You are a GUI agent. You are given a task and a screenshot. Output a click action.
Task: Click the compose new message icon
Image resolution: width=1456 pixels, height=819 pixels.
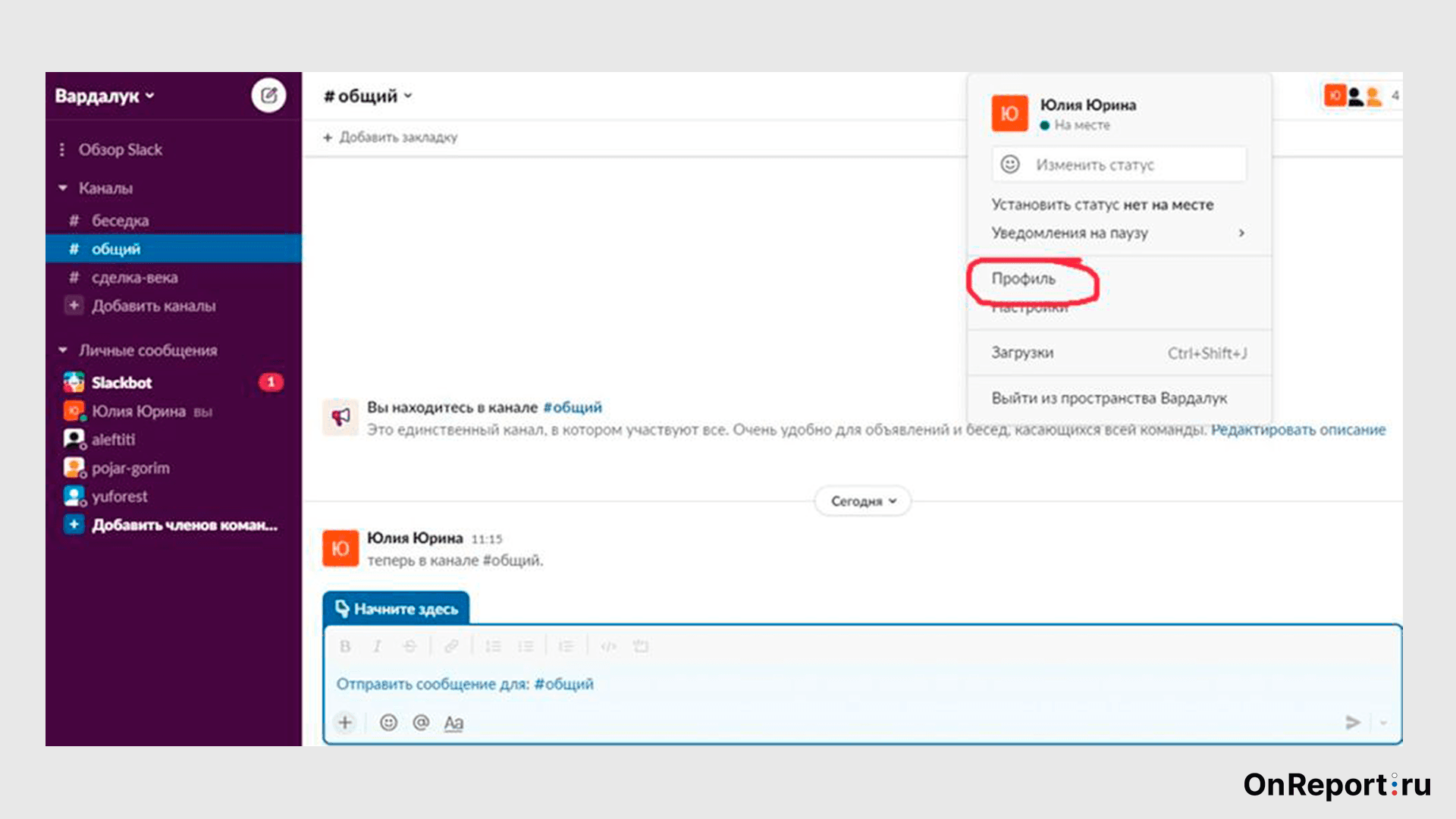point(268,96)
